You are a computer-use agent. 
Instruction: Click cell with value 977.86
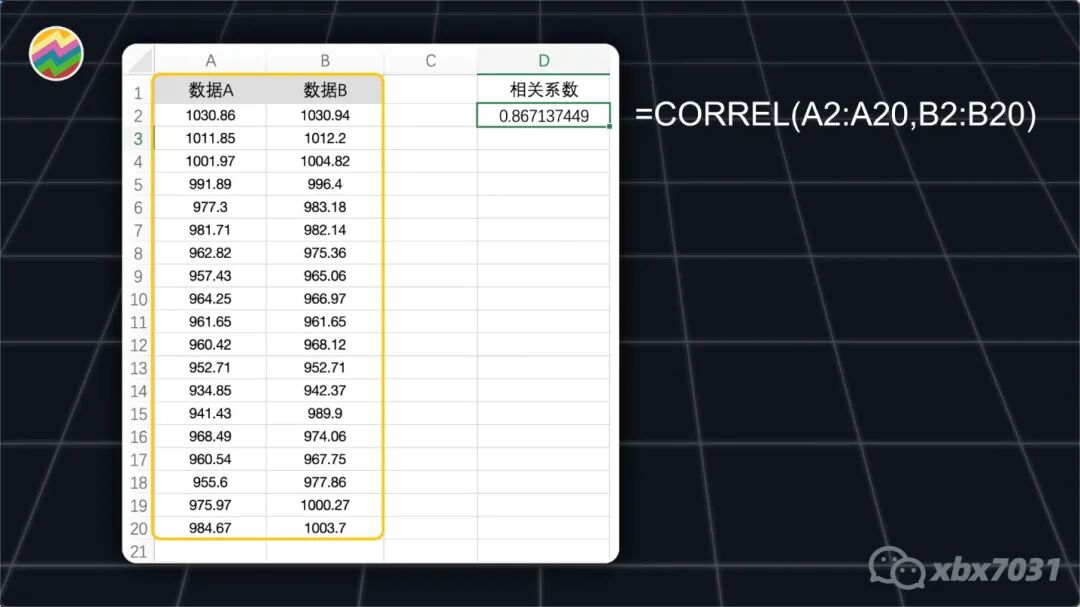[x=325, y=482]
